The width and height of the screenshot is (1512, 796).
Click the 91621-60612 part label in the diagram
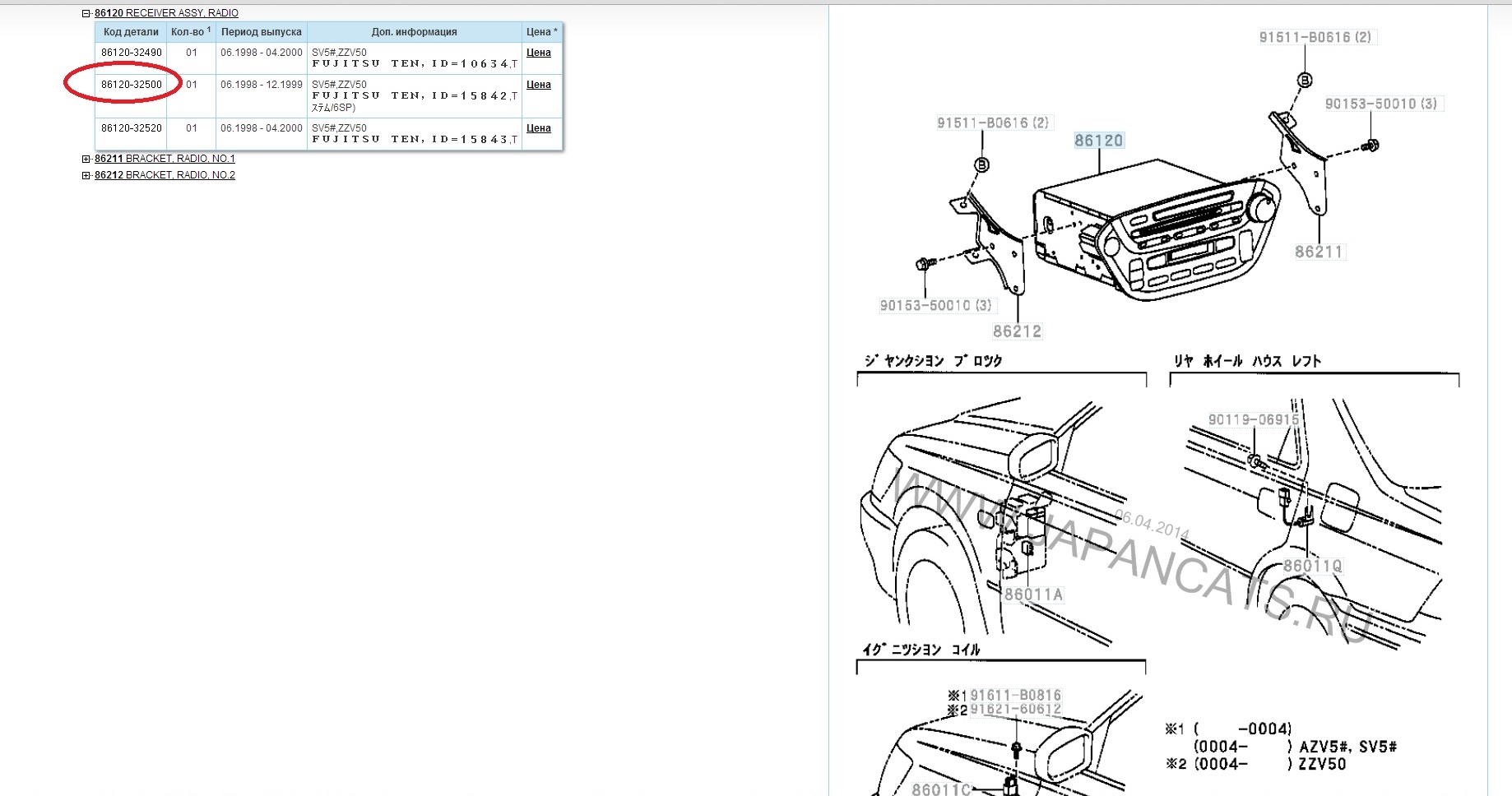pyautogui.click(x=1016, y=710)
